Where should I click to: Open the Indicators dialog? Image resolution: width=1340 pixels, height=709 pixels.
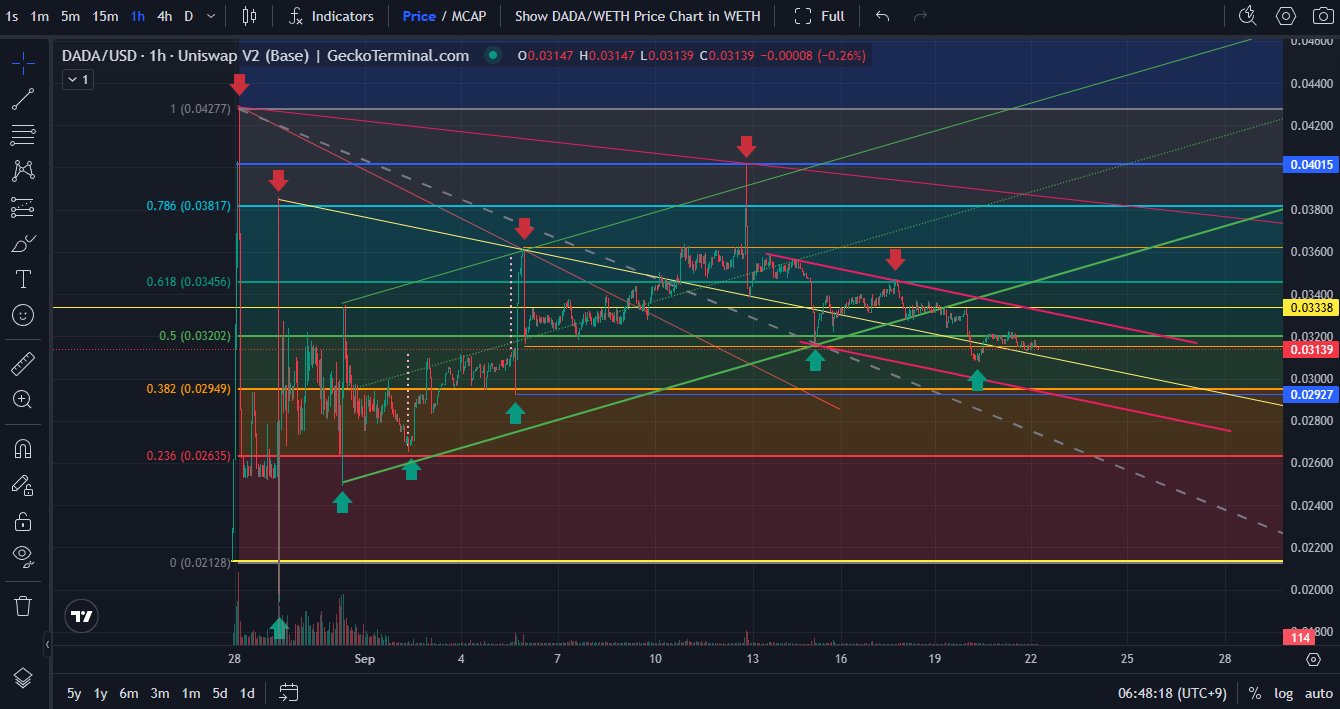coord(331,16)
